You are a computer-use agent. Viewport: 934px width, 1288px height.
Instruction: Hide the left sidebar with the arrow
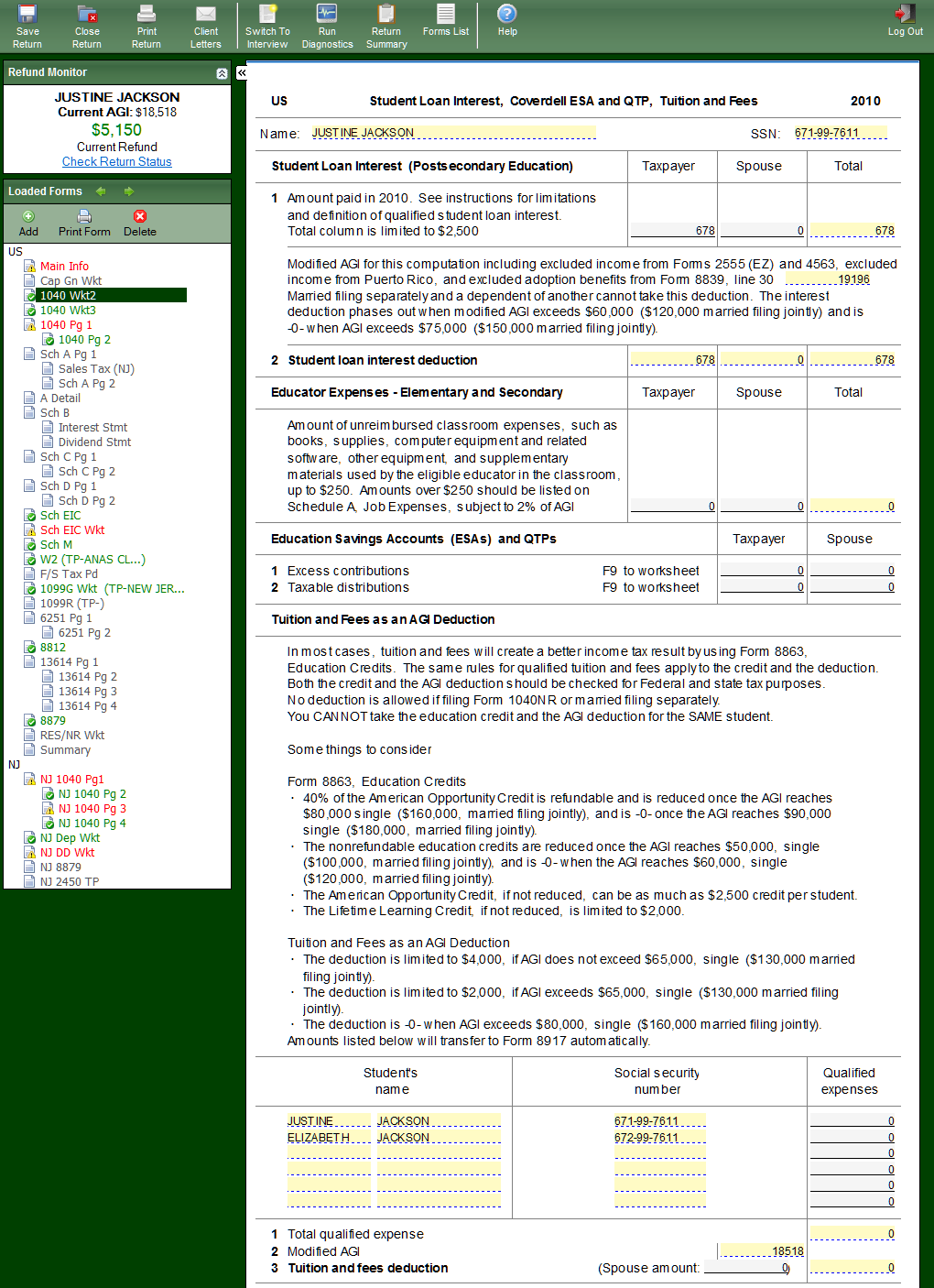[x=242, y=73]
